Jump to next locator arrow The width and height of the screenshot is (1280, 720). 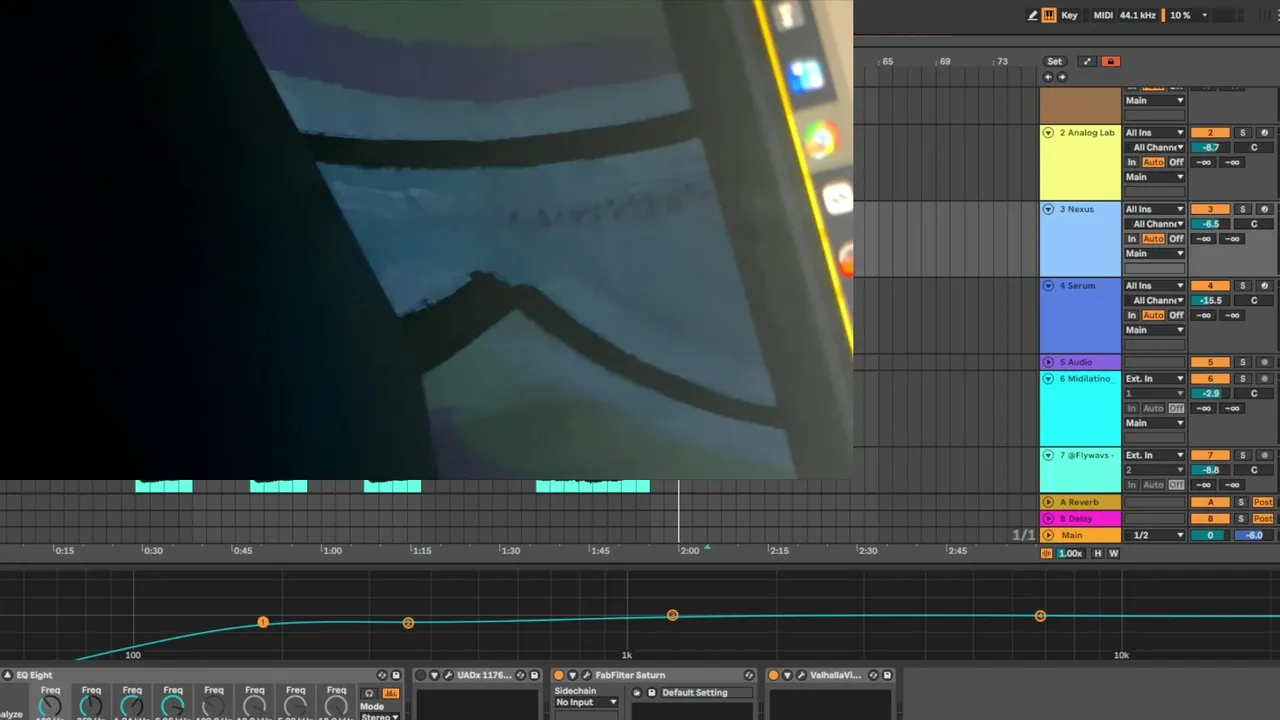1062,77
